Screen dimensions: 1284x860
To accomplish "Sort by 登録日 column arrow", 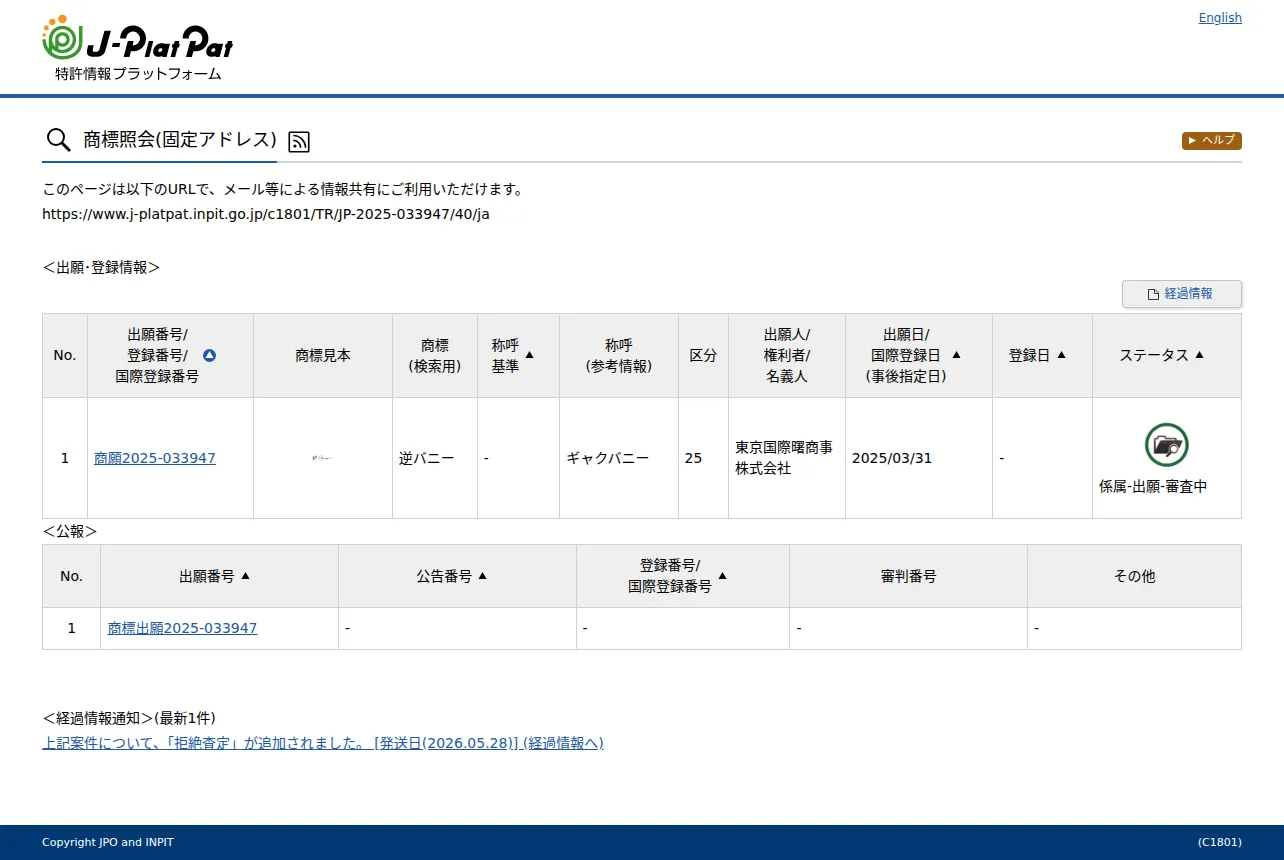I will [x=1061, y=354].
